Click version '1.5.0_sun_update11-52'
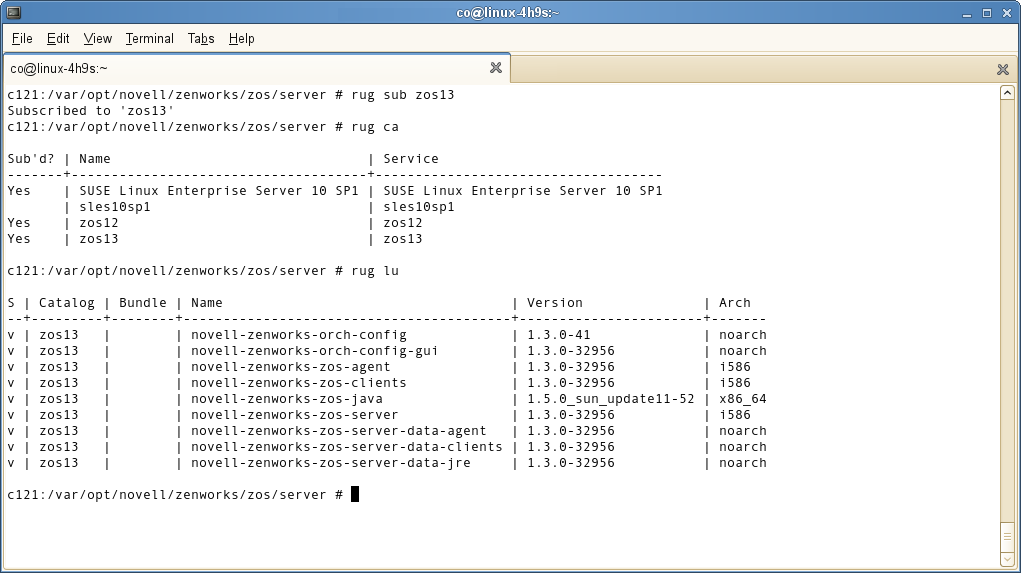This screenshot has height=573, width=1021. click(611, 398)
